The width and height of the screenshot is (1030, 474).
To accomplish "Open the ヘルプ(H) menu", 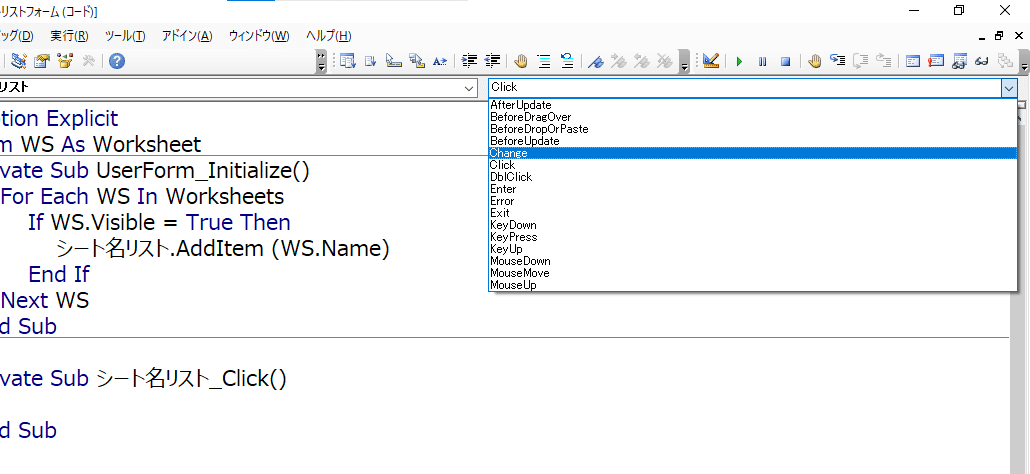I will coord(328,36).
